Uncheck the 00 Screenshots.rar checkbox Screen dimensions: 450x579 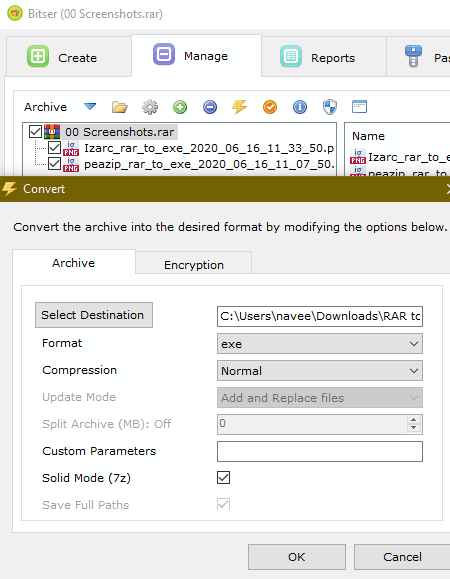coord(35,131)
